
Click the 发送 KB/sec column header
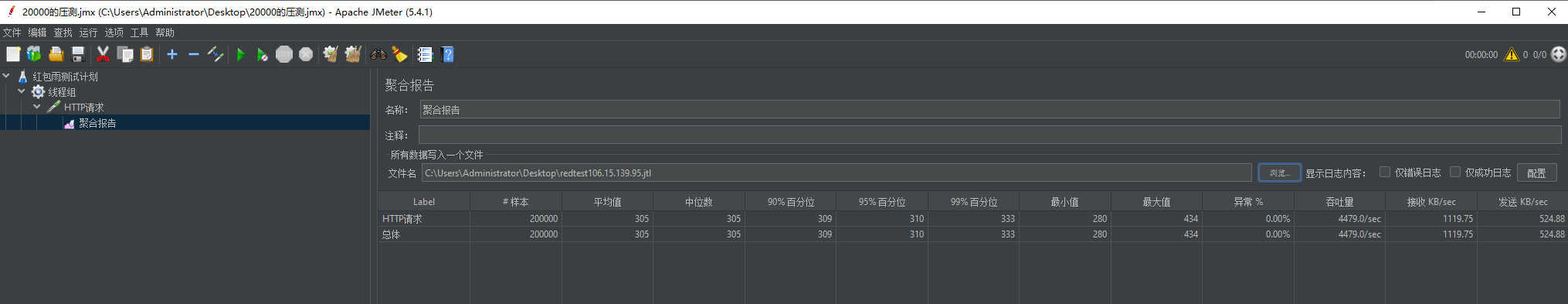coord(1522,201)
